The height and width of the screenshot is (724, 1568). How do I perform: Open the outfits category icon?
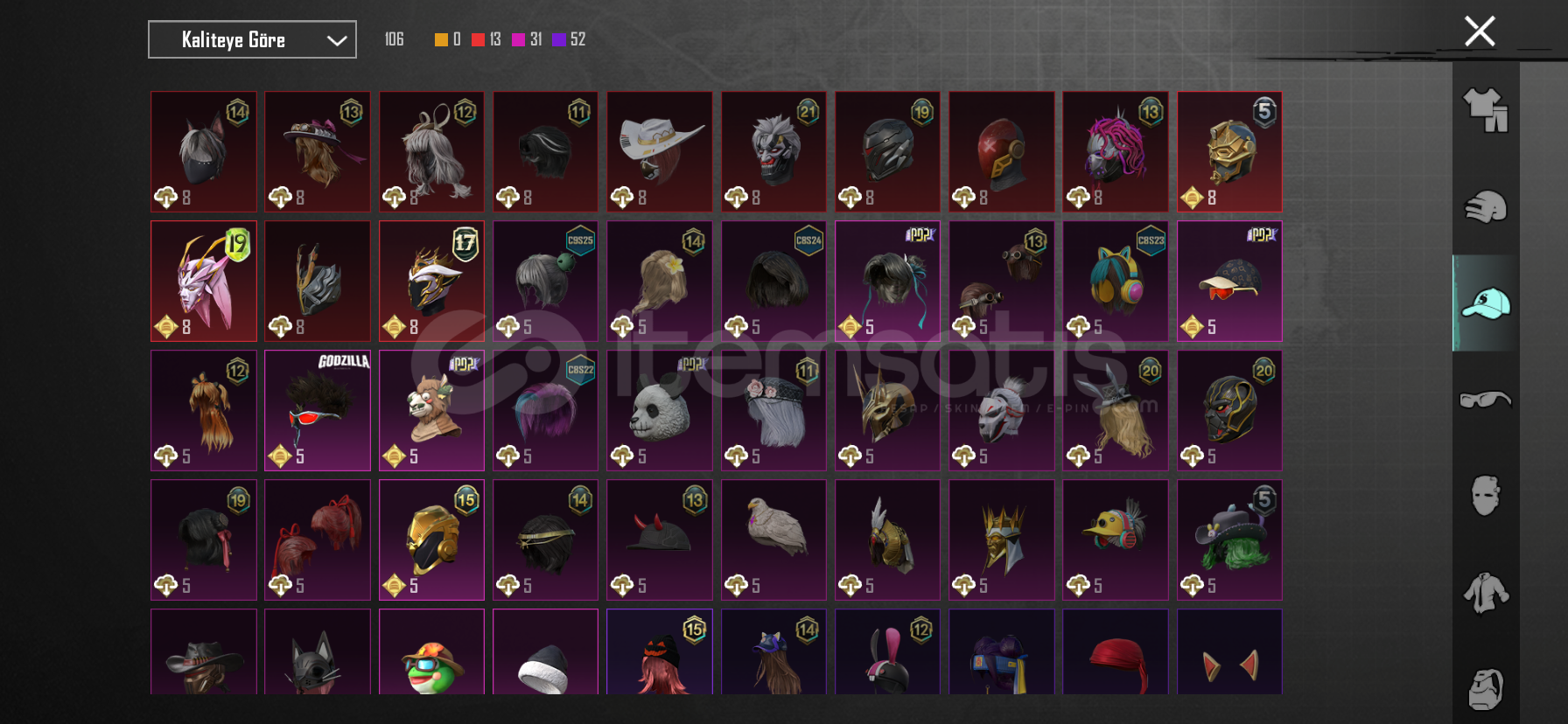click(1486, 110)
